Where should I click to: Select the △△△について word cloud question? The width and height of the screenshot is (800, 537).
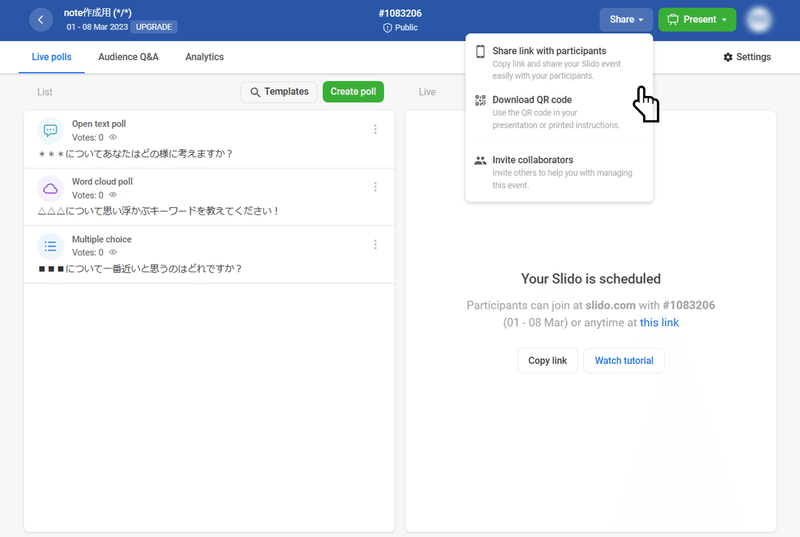click(x=158, y=211)
